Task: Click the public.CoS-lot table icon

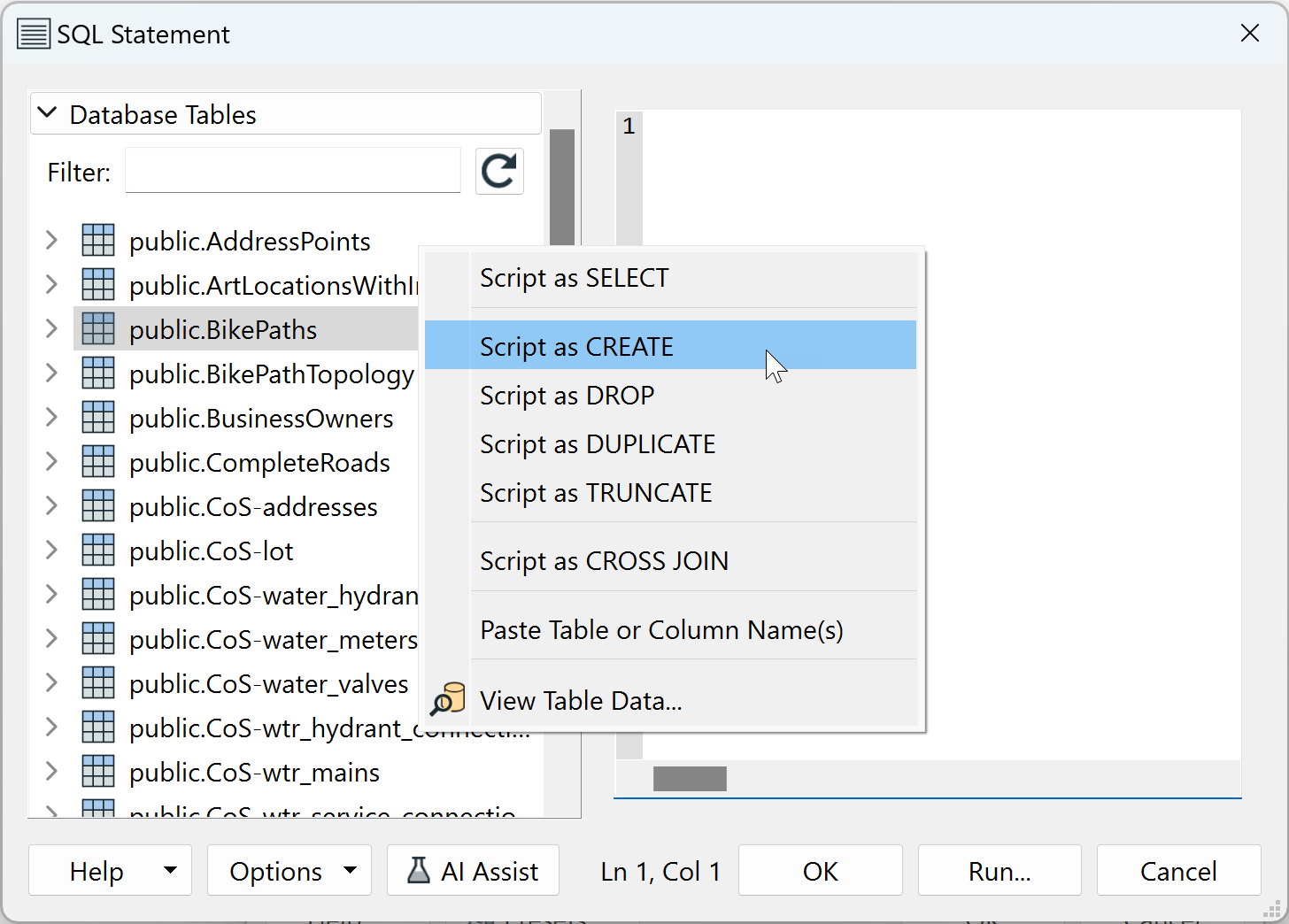Action: pyautogui.click(x=98, y=551)
